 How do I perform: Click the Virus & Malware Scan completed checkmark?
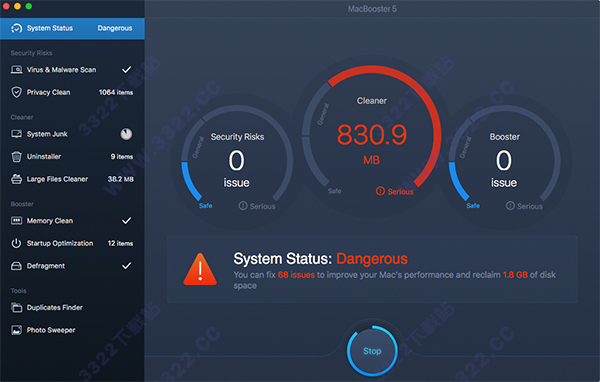point(126,70)
